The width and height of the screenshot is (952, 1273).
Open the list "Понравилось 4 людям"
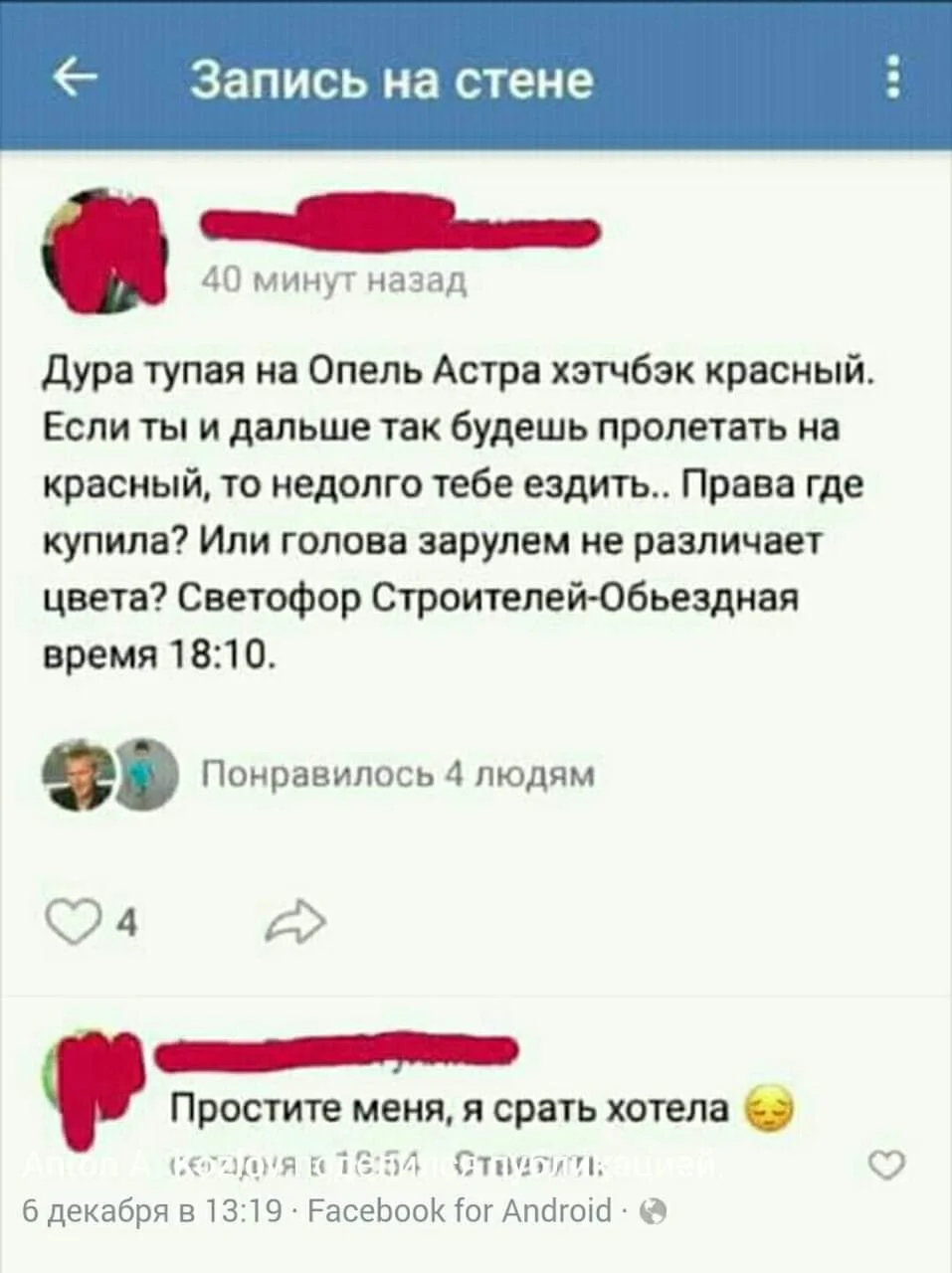[x=399, y=774]
